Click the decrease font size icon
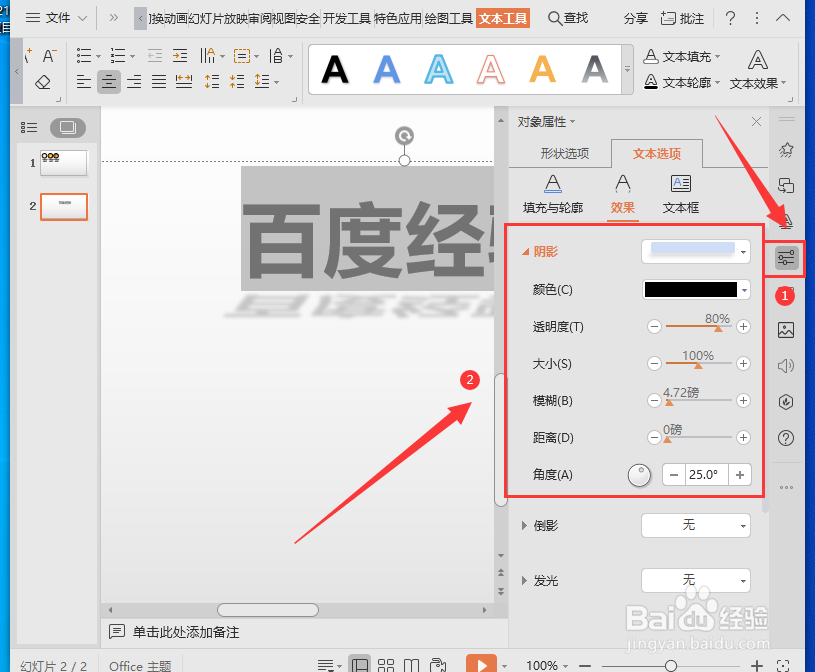Screen dimensions: 815x672 point(49,55)
